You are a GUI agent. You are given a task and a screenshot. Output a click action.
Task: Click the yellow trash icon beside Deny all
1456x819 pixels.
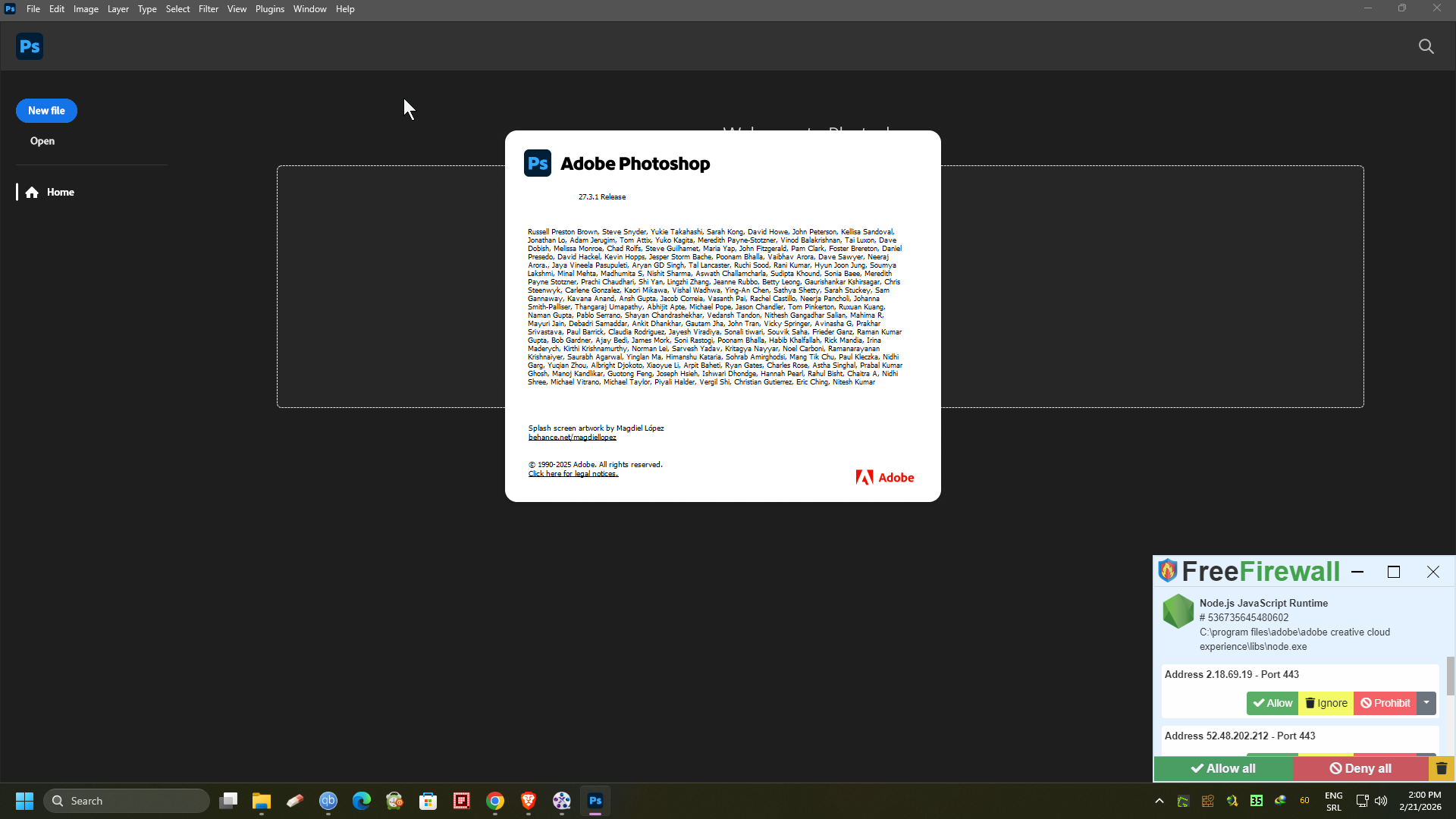[x=1442, y=768]
